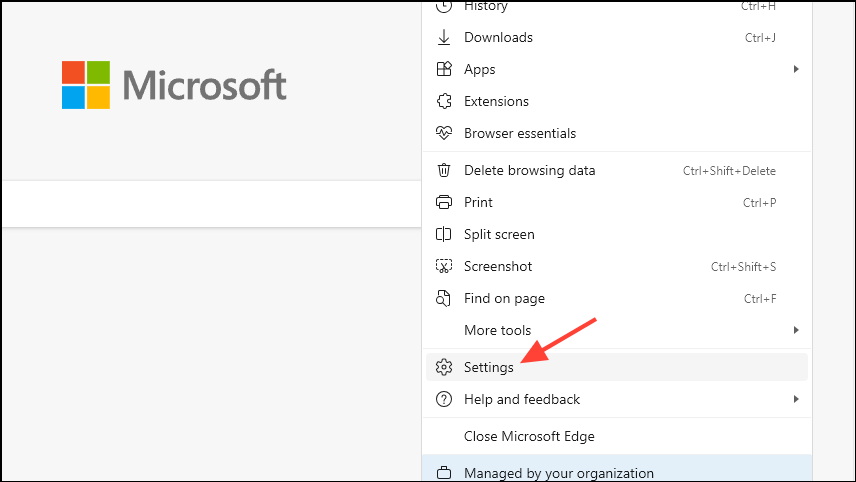Click the Split screen icon
Viewport: 856px width, 482px height.
tap(445, 235)
